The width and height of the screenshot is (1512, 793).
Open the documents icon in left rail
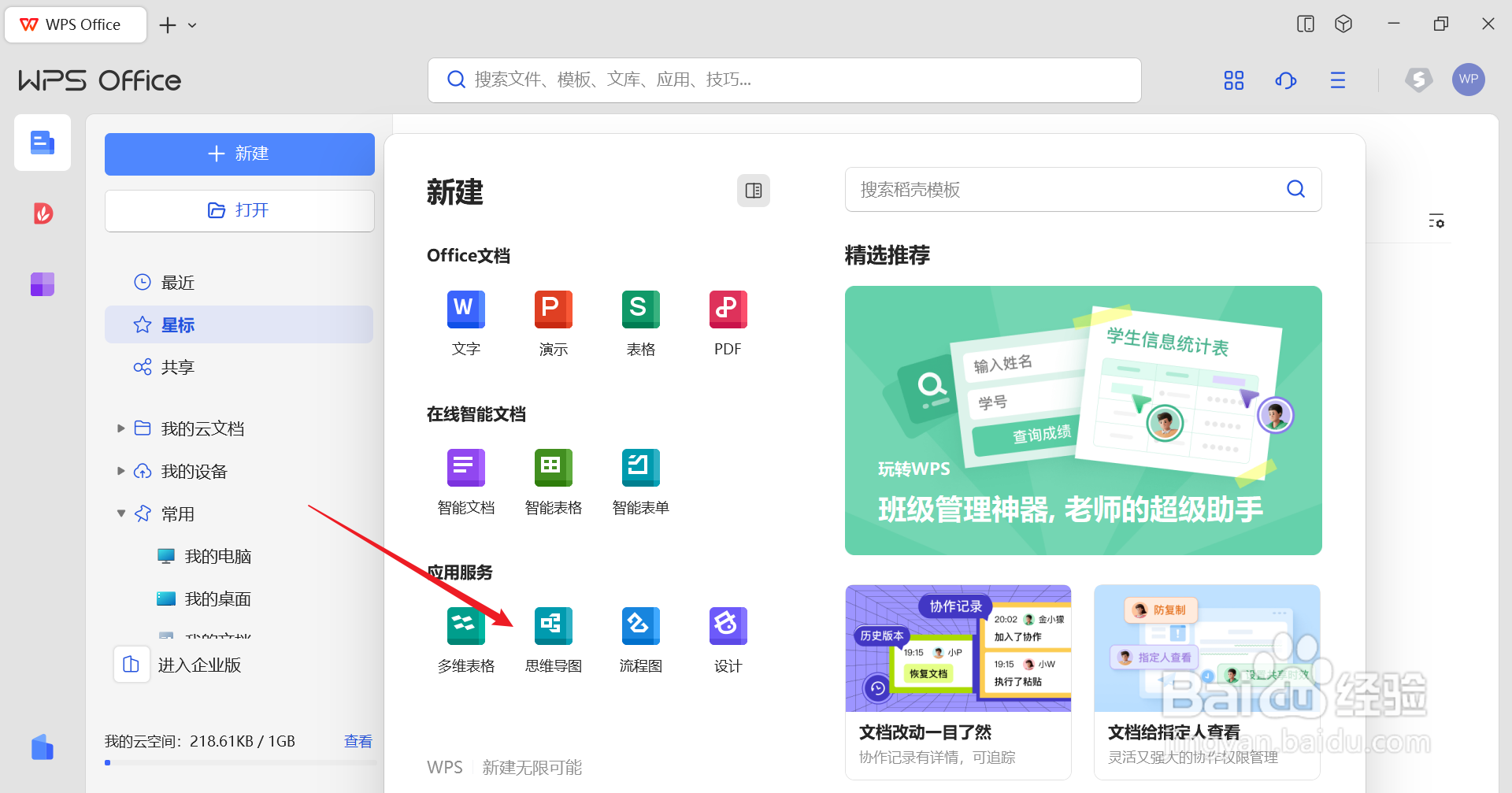tap(43, 143)
